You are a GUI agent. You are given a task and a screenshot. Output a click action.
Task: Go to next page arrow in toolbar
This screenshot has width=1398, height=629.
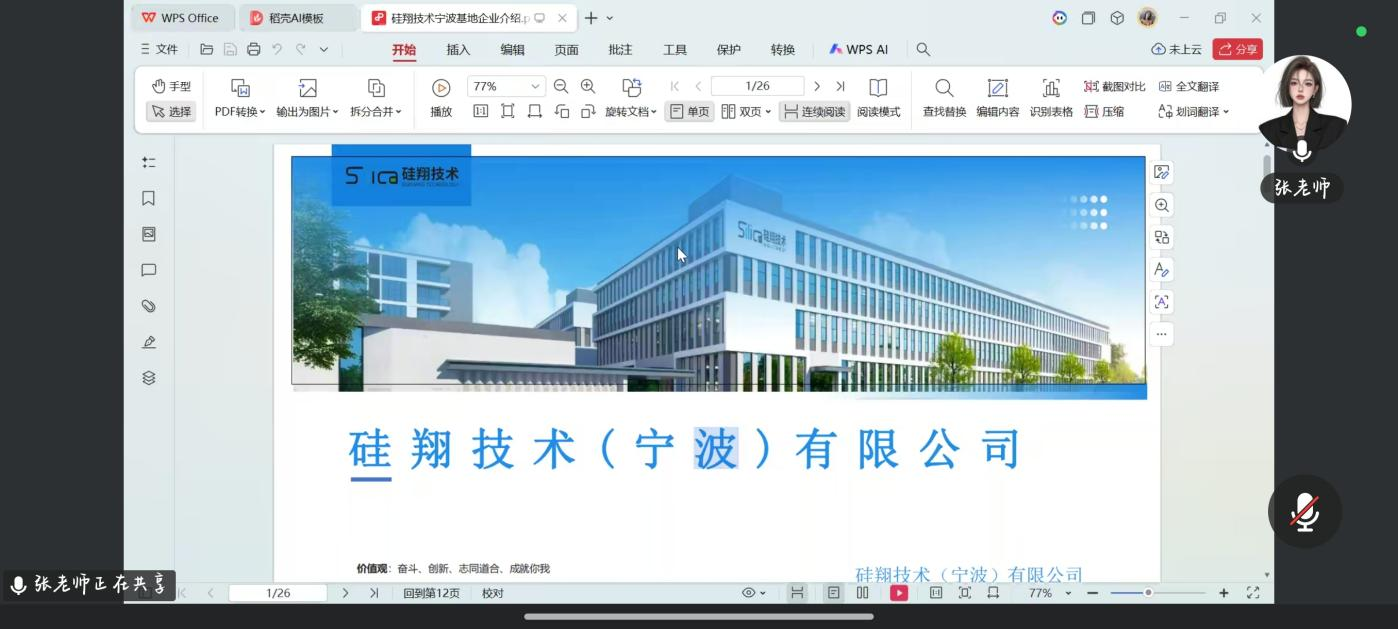pyautogui.click(x=817, y=87)
